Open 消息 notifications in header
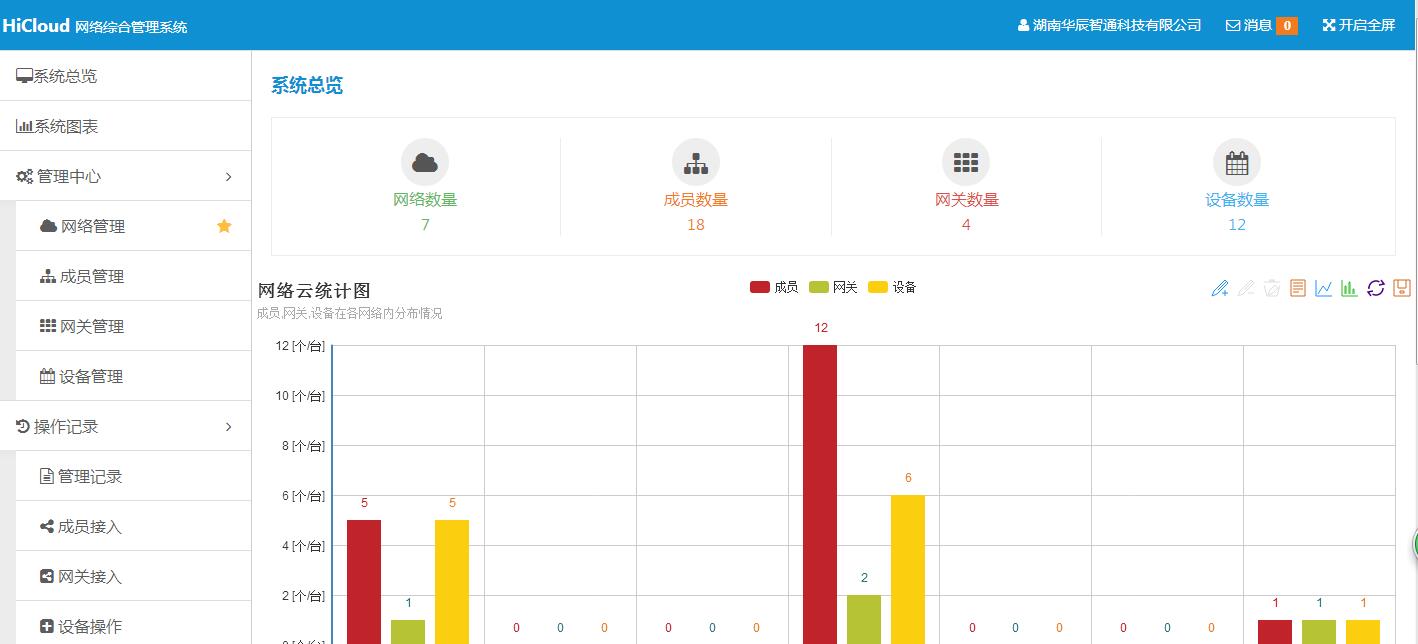Screen dimensions: 1418x644 click(1260, 25)
